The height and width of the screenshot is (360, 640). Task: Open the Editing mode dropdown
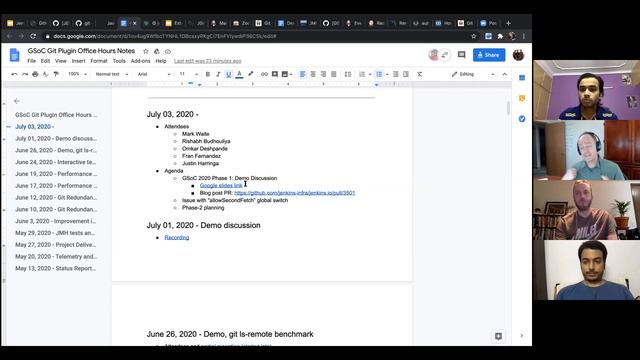point(473,74)
